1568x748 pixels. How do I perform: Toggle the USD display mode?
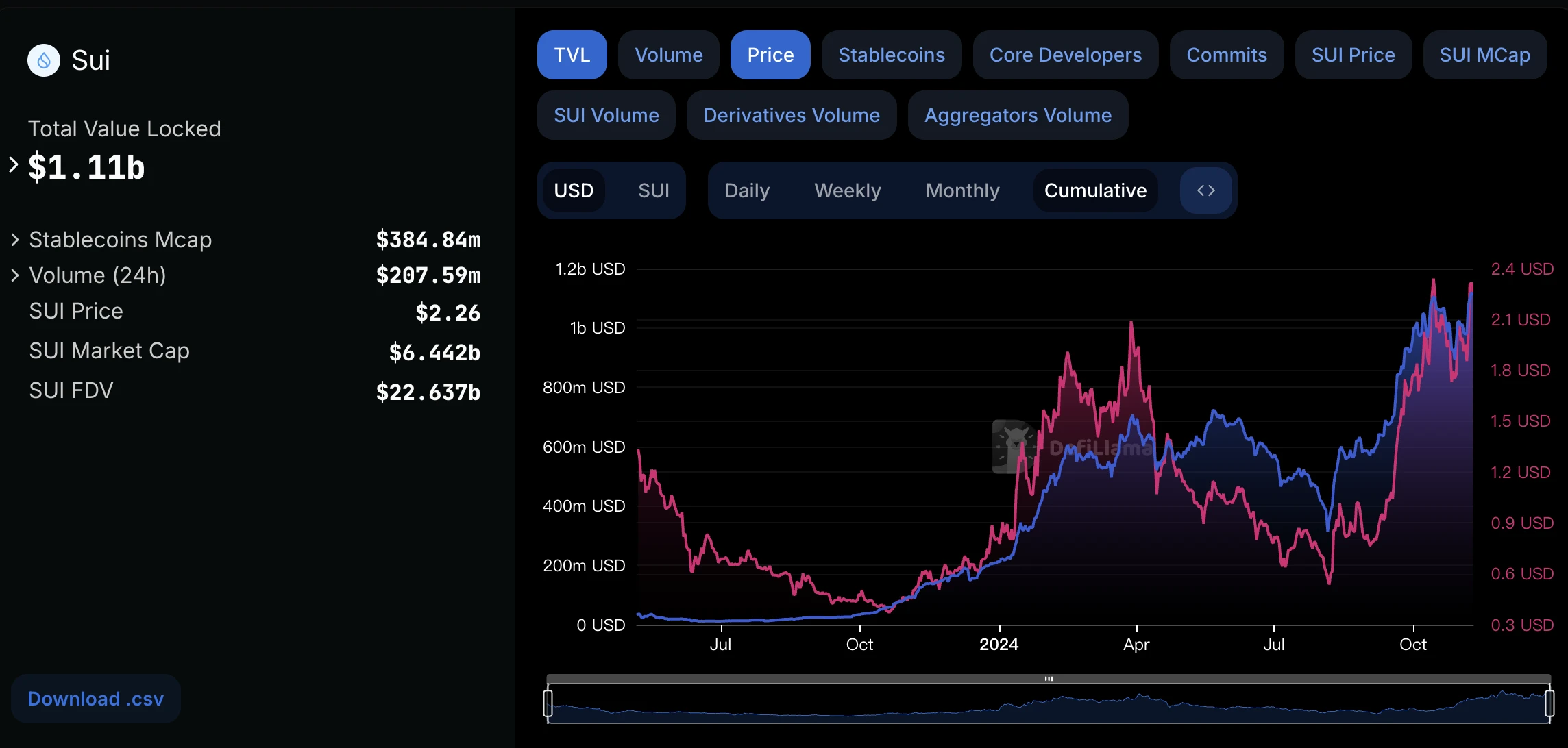pyautogui.click(x=574, y=189)
